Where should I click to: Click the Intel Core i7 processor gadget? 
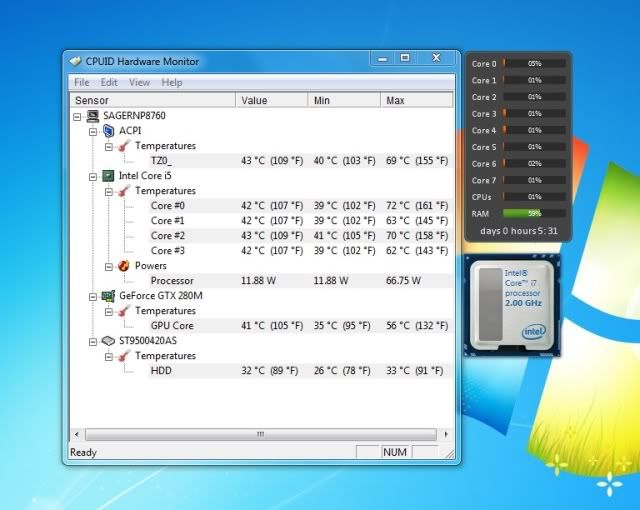tap(513, 305)
